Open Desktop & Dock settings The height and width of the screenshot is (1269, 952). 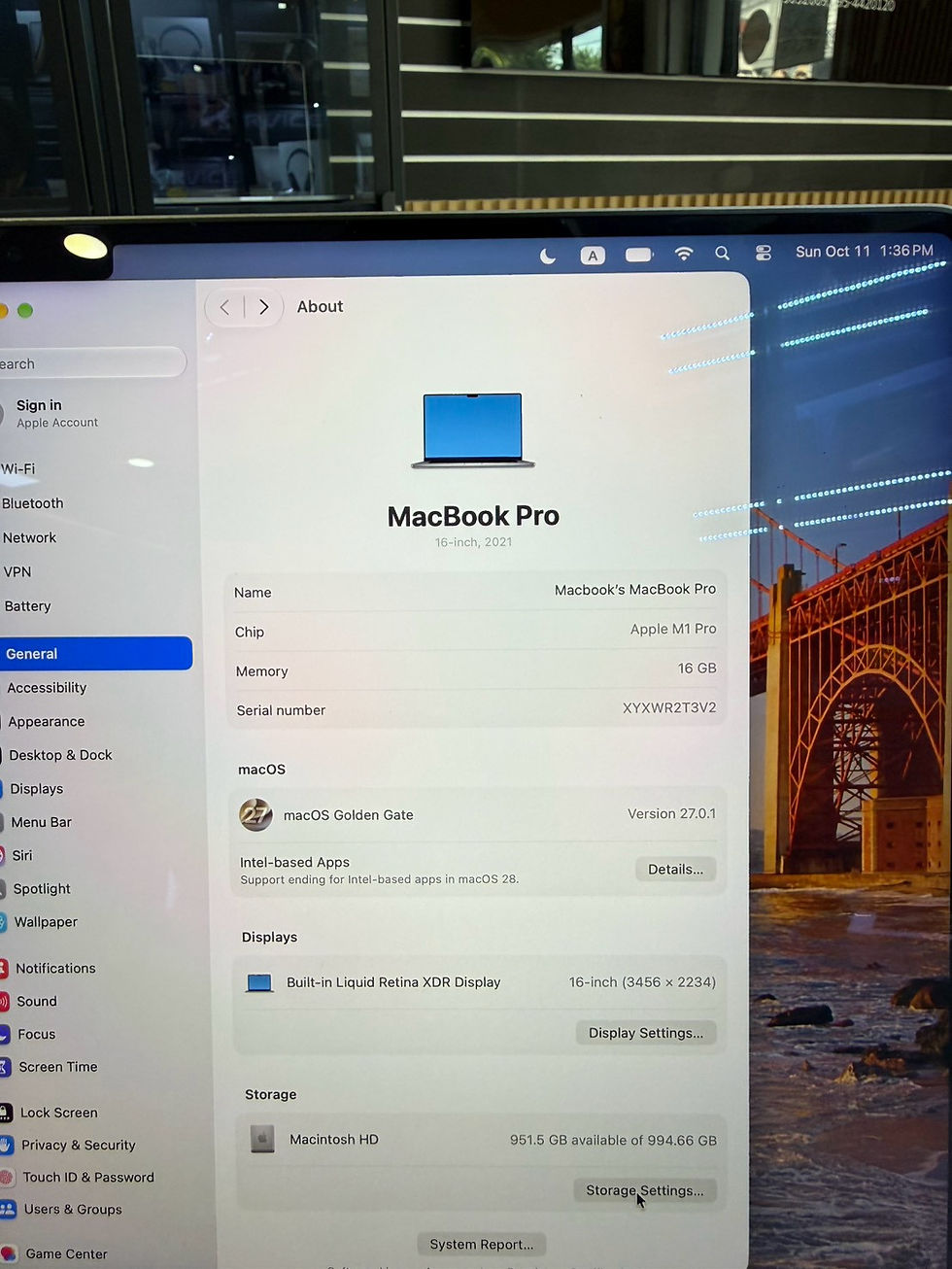click(x=60, y=755)
